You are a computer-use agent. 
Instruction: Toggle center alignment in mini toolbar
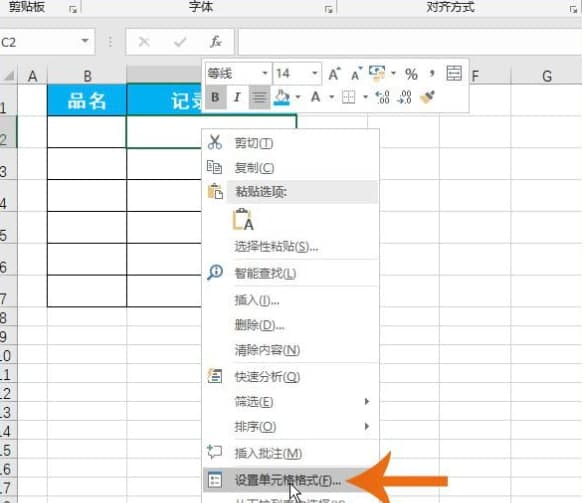coord(259,98)
